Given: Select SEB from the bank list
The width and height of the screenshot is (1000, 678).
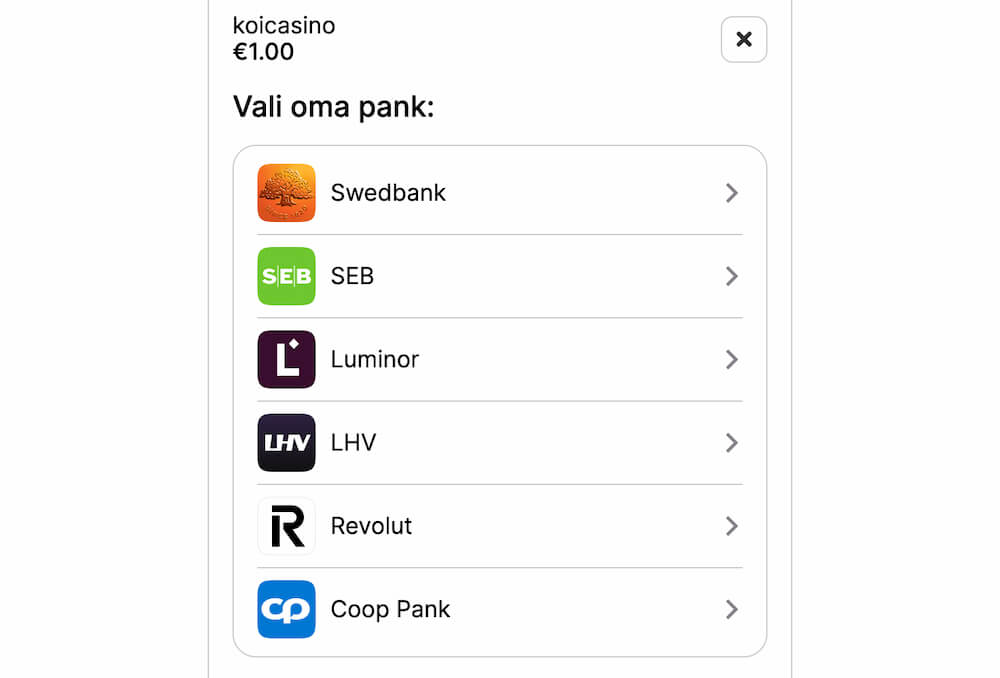Looking at the screenshot, I should click(x=450, y=276).
